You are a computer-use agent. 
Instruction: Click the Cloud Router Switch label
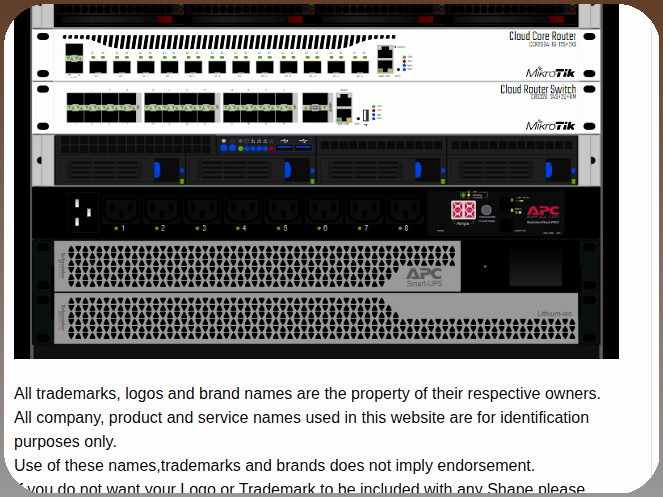pos(538,89)
